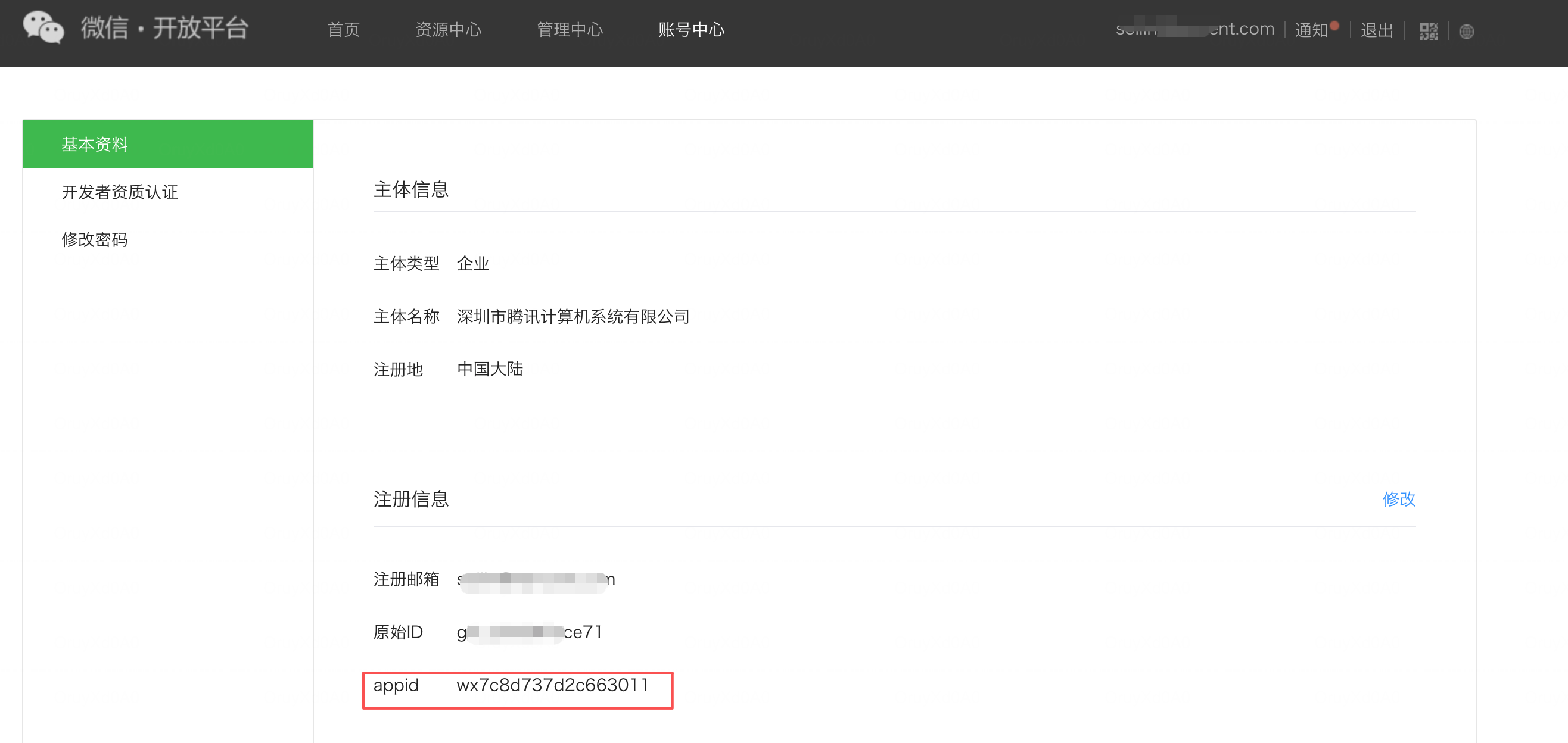Click the 原始ID value
This screenshot has width=1568, height=743.
point(529,632)
